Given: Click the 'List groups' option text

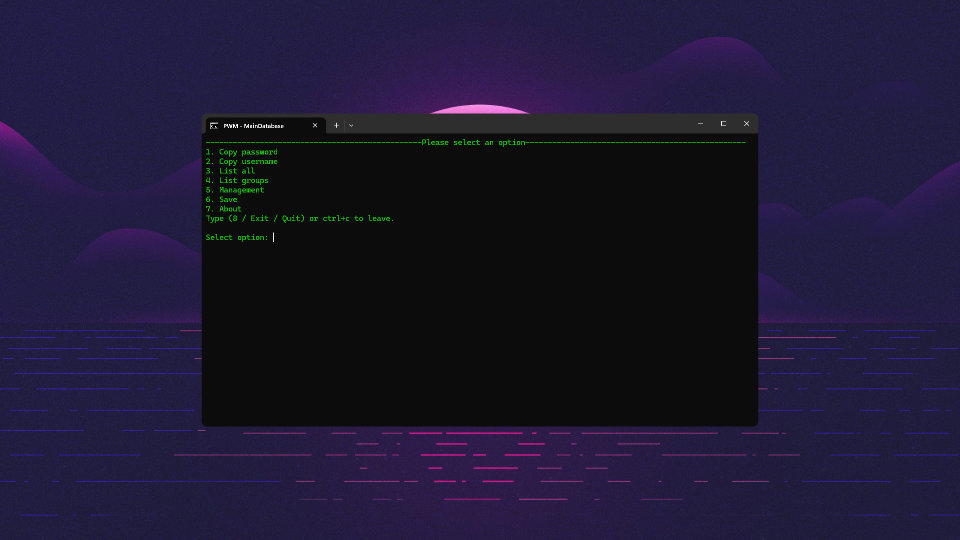Looking at the screenshot, I should click(237, 181).
